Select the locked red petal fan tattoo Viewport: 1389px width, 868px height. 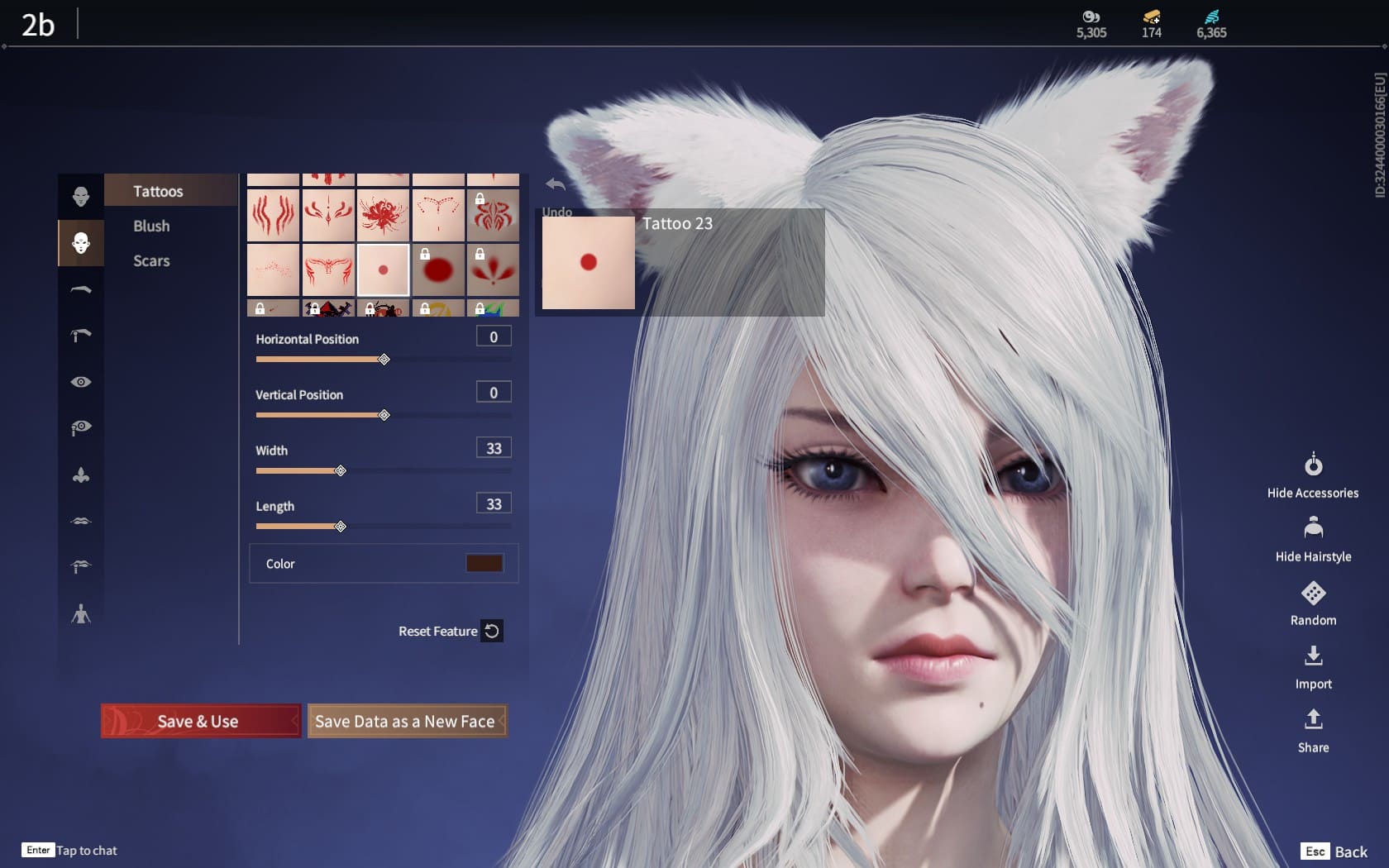[x=494, y=269]
